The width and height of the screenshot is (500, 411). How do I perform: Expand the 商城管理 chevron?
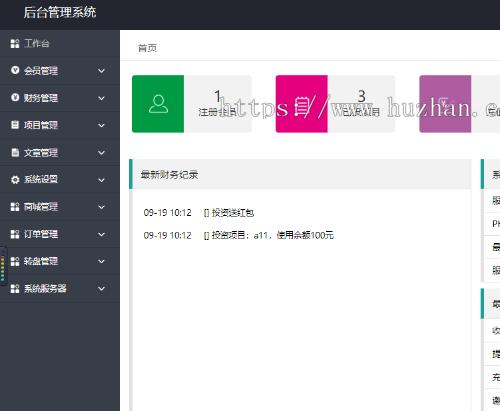click(101, 207)
